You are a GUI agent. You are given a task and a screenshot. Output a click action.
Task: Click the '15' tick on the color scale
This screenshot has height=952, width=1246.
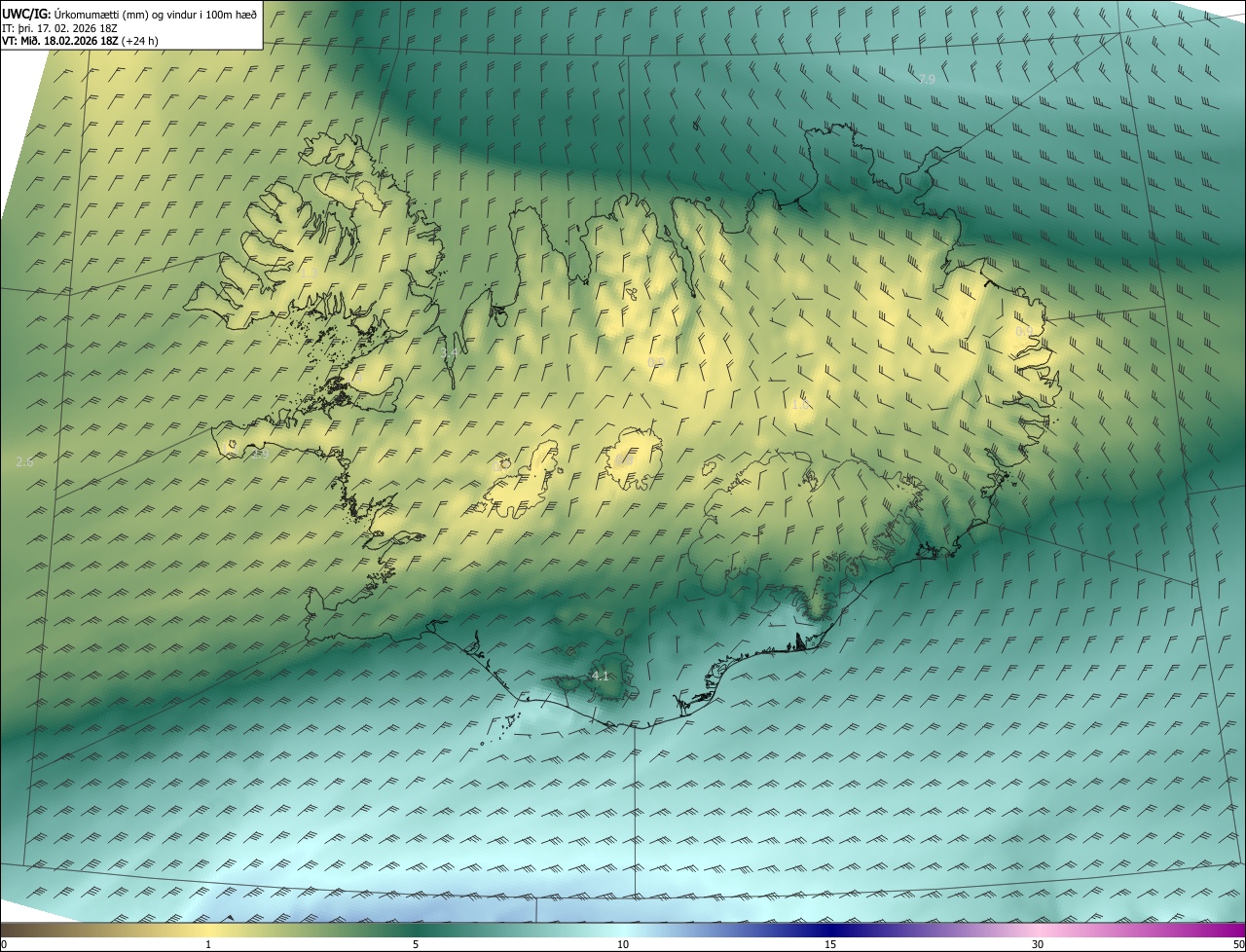[830, 944]
